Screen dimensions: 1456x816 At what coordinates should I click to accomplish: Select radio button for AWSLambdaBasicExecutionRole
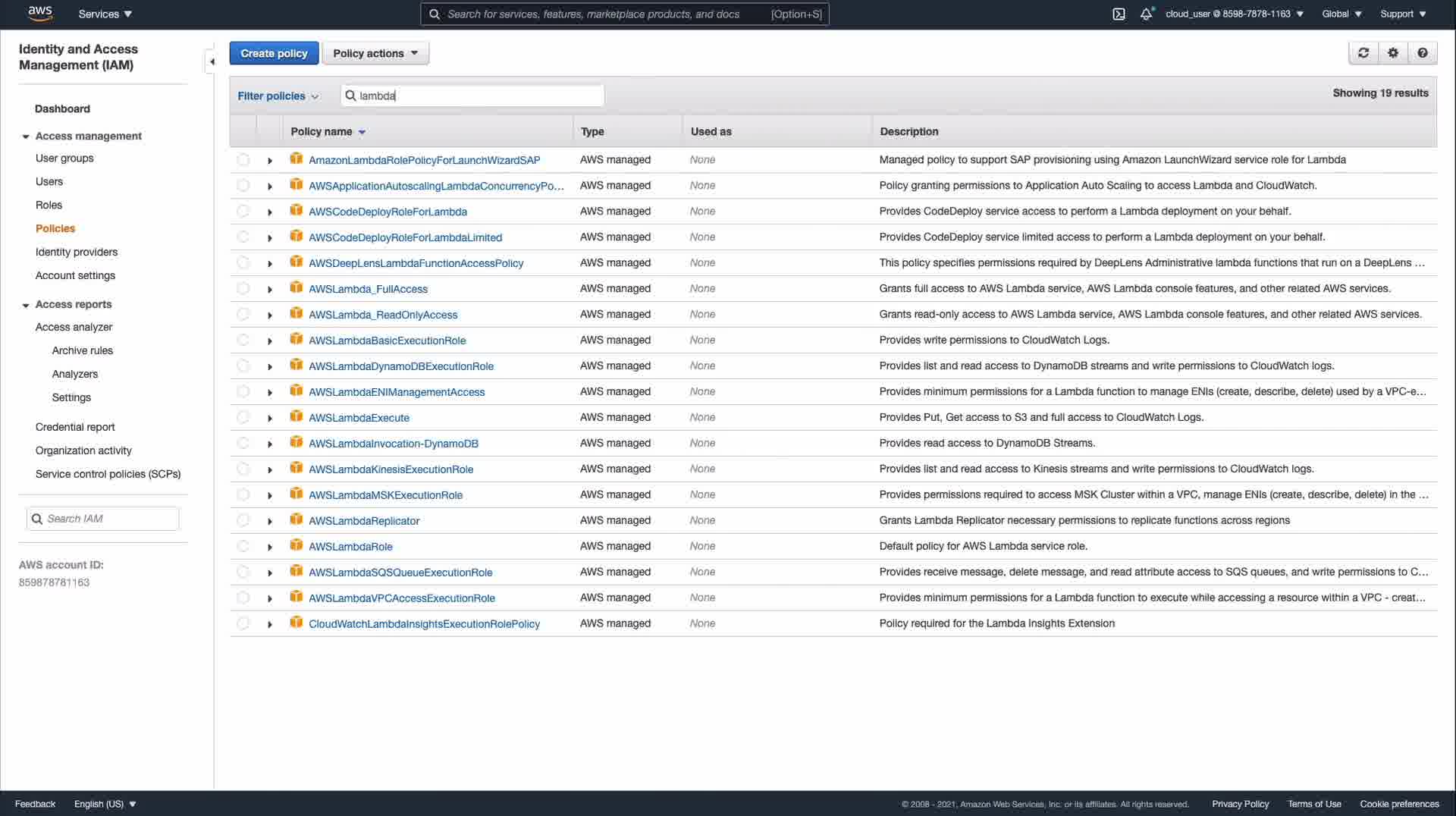tap(243, 341)
